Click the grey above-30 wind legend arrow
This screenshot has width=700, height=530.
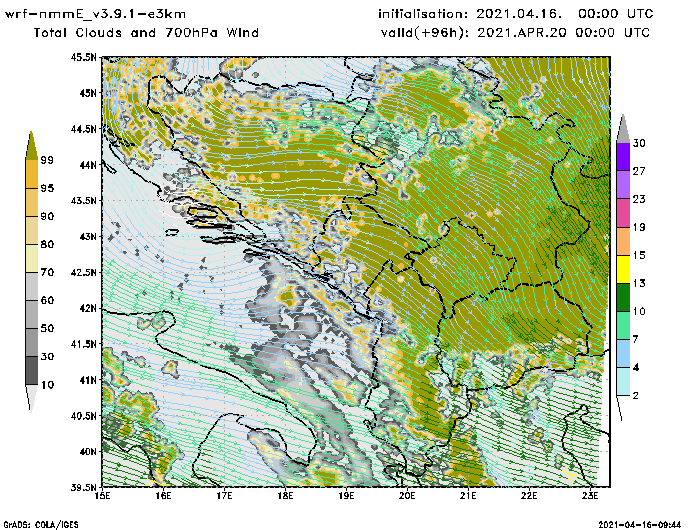(x=623, y=129)
